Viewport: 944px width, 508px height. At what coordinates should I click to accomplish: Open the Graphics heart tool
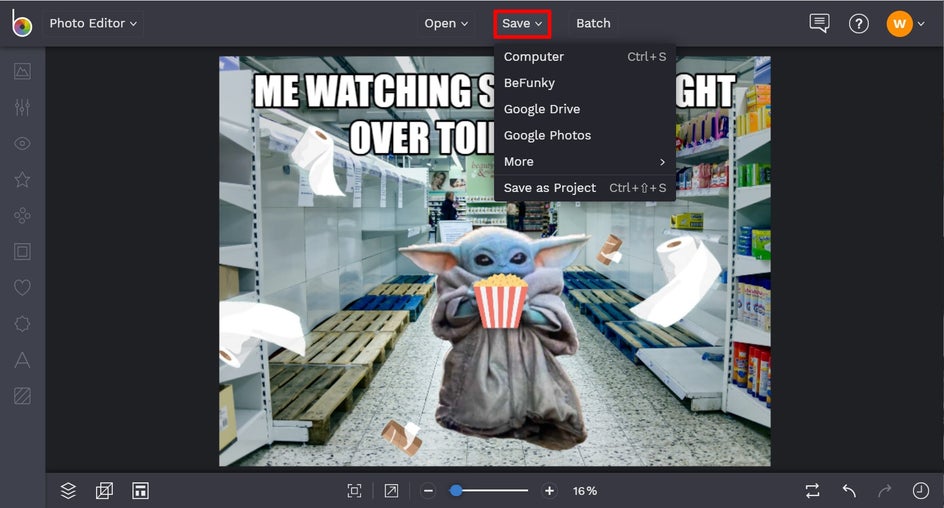[x=22, y=288]
